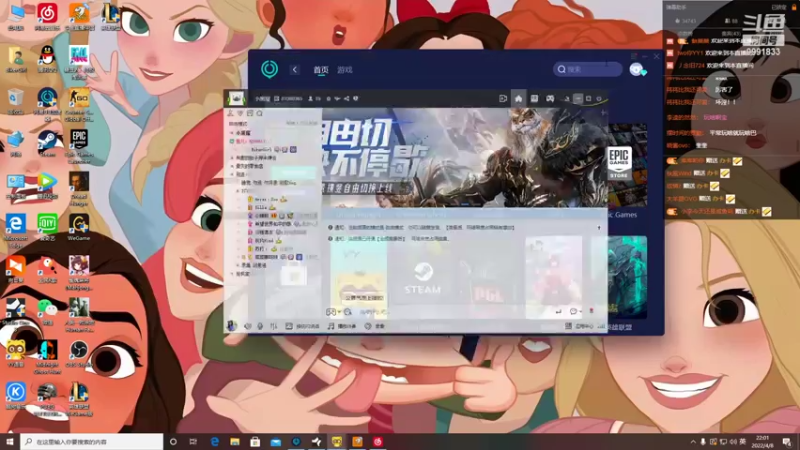This screenshot has width=800, height=450.
Task: Open the WeChat desktop shortcut
Action: pos(47,311)
